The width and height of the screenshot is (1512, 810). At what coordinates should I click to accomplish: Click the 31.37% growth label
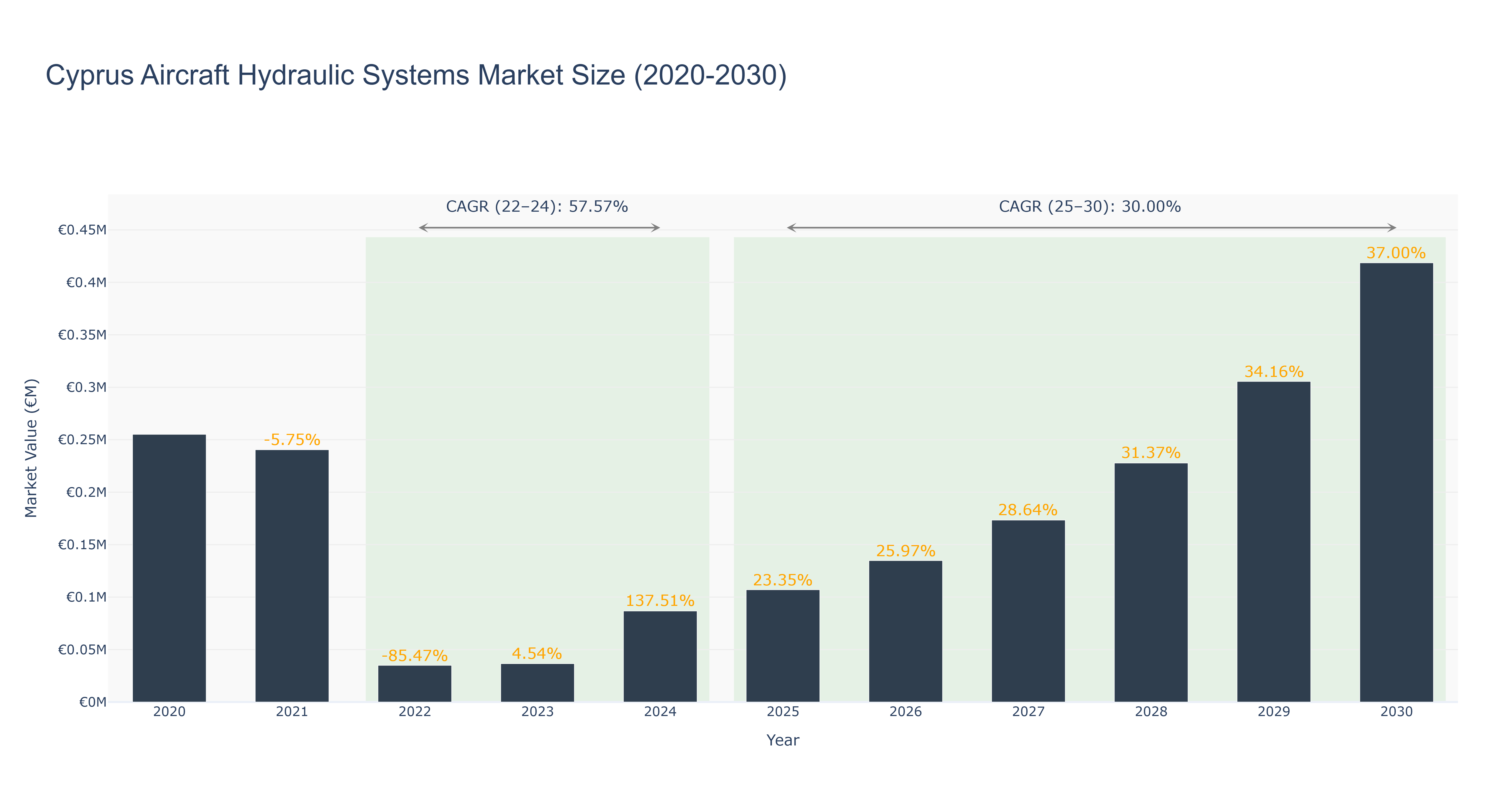1150,453
